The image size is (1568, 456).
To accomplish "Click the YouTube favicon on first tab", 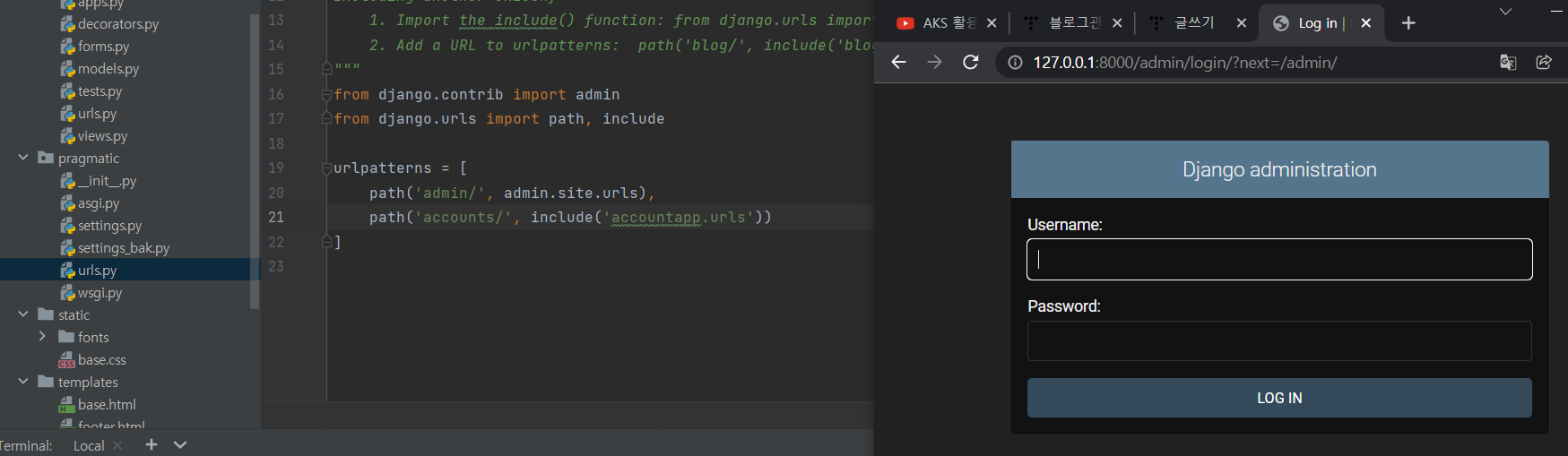I will click(905, 23).
